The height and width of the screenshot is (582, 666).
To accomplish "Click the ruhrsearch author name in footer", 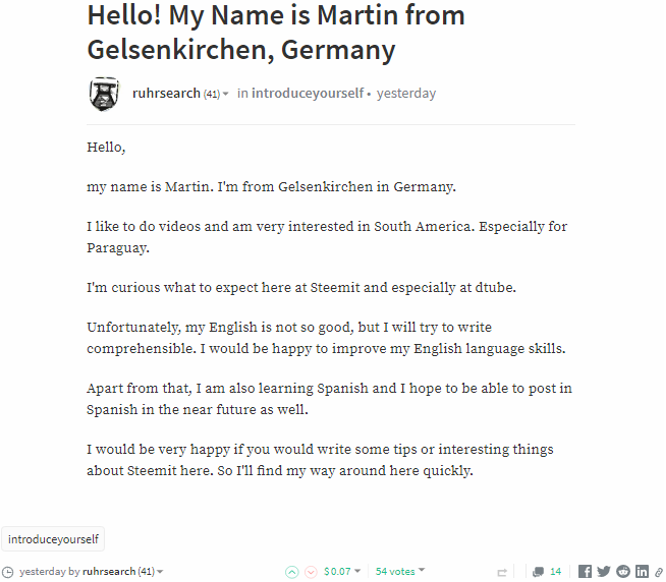I will [x=109, y=572].
